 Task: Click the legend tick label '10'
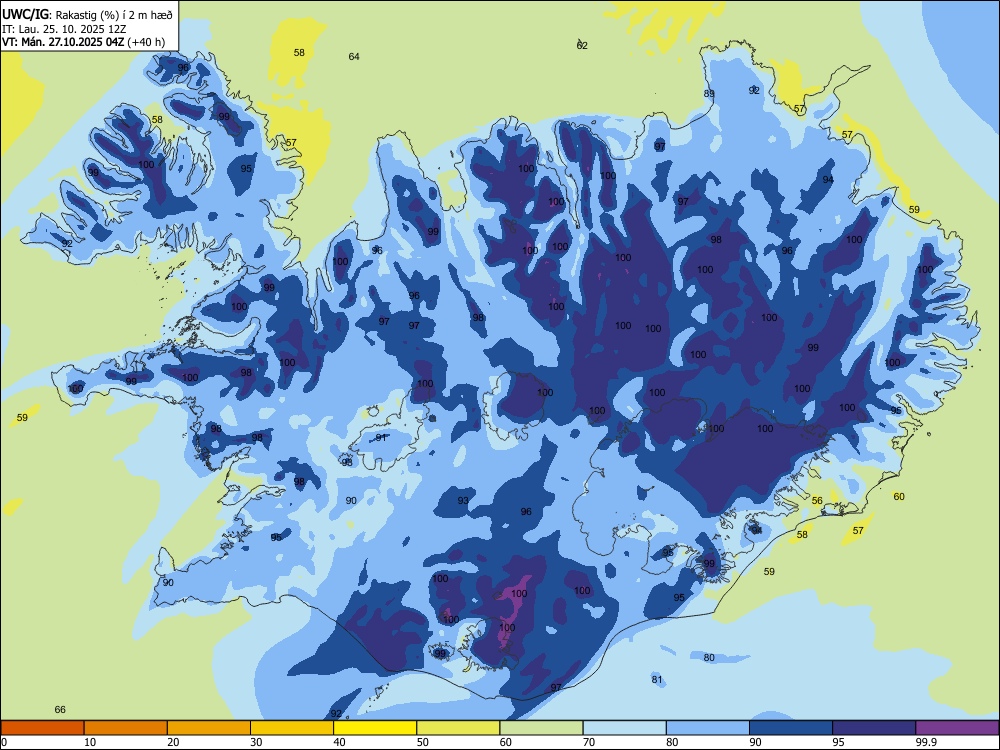tap(90, 742)
